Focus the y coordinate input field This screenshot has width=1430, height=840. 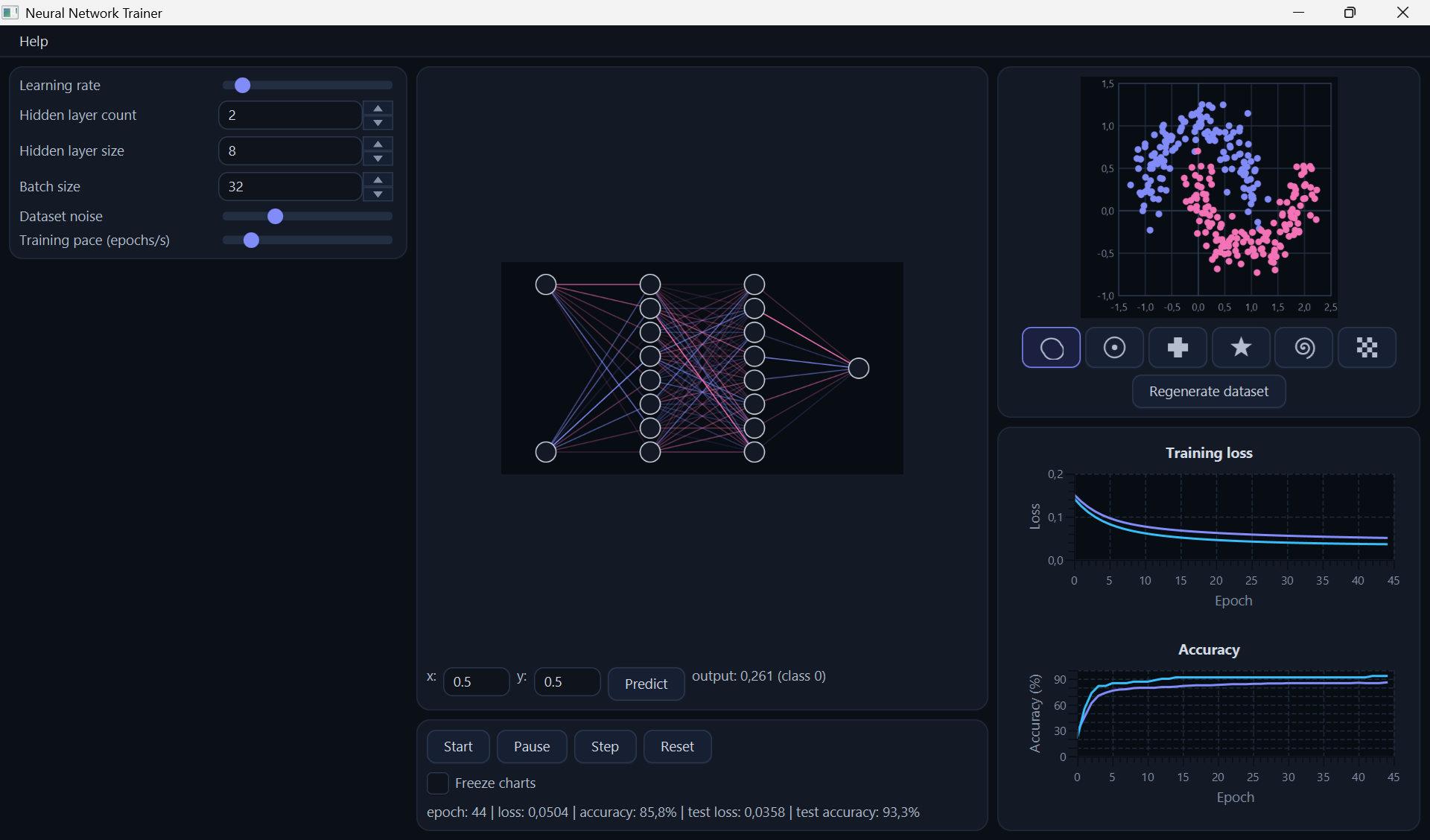[568, 682]
